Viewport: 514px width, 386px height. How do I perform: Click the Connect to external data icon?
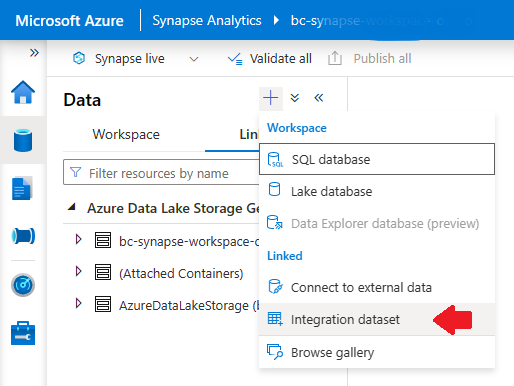pos(275,287)
